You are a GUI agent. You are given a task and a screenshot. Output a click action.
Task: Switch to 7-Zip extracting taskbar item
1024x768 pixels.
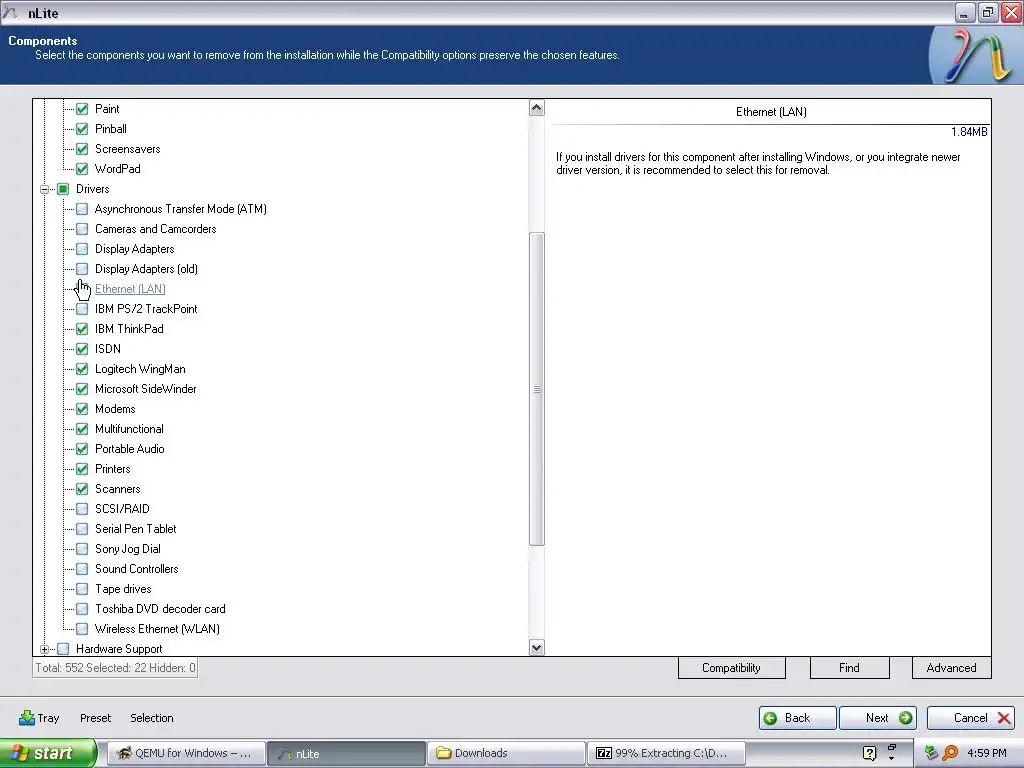pos(666,753)
